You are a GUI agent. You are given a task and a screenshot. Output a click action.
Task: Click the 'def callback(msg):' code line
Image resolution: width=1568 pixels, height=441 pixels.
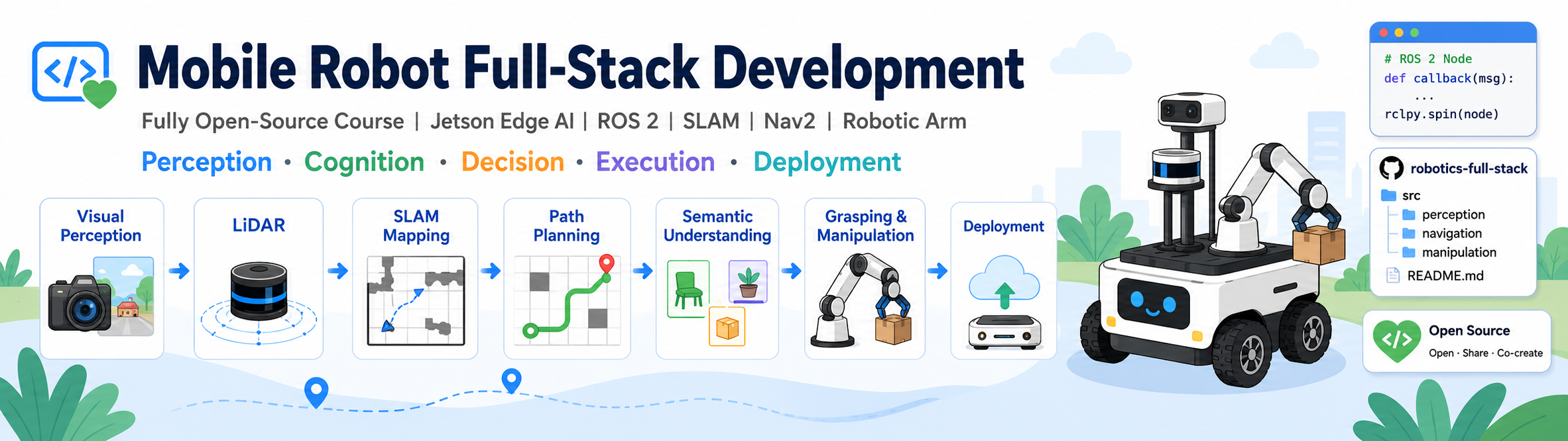[x=1449, y=79]
